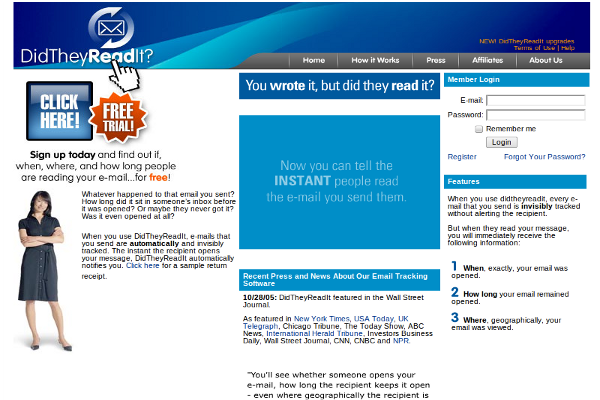Click feature 3 'Where, geographically' text
Screen dimensions: 600x400
(506, 322)
